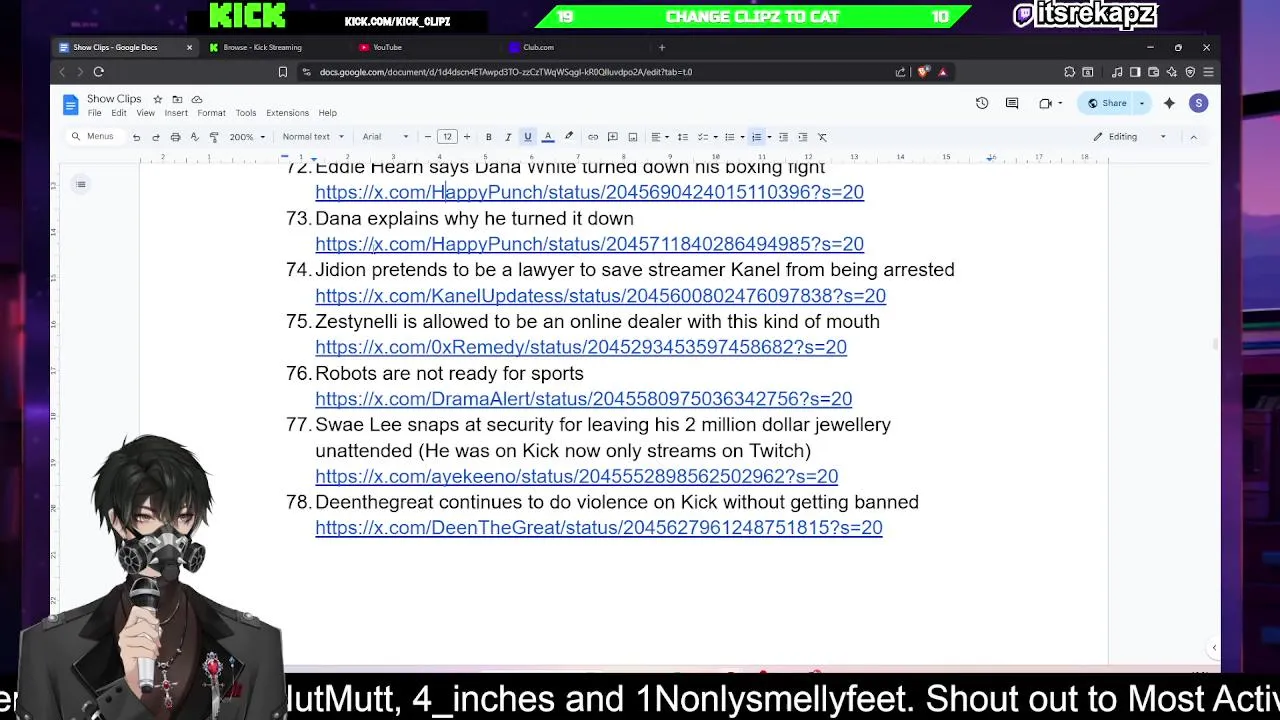Open the text color picker
The width and height of the screenshot is (1280, 720).
pos(548,137)
